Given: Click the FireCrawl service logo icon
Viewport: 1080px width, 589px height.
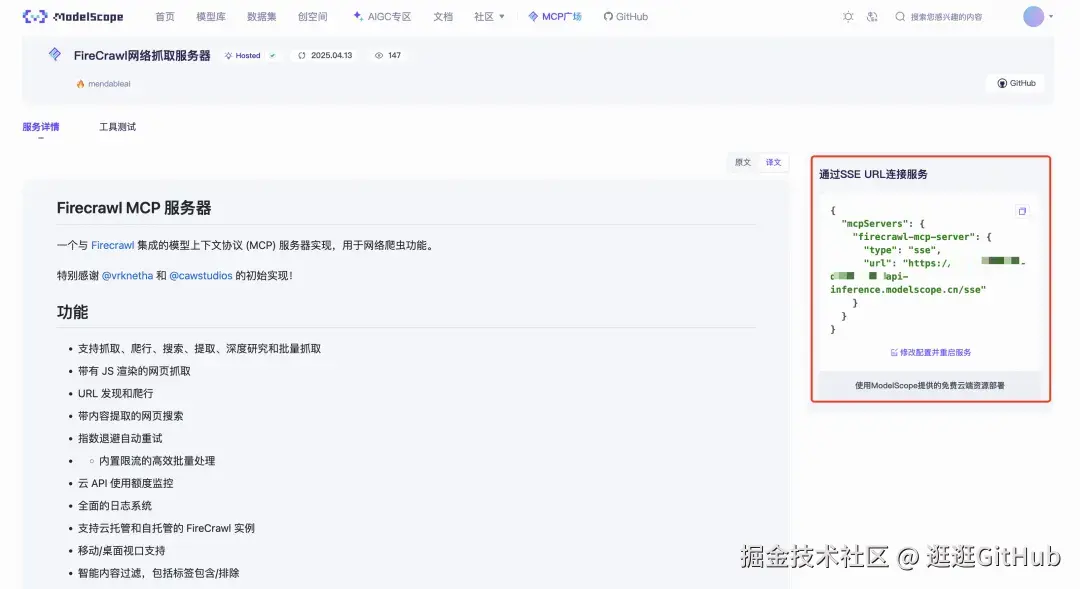Looking at the screenshot, I should pyautogui.click(x=53, y=55).
